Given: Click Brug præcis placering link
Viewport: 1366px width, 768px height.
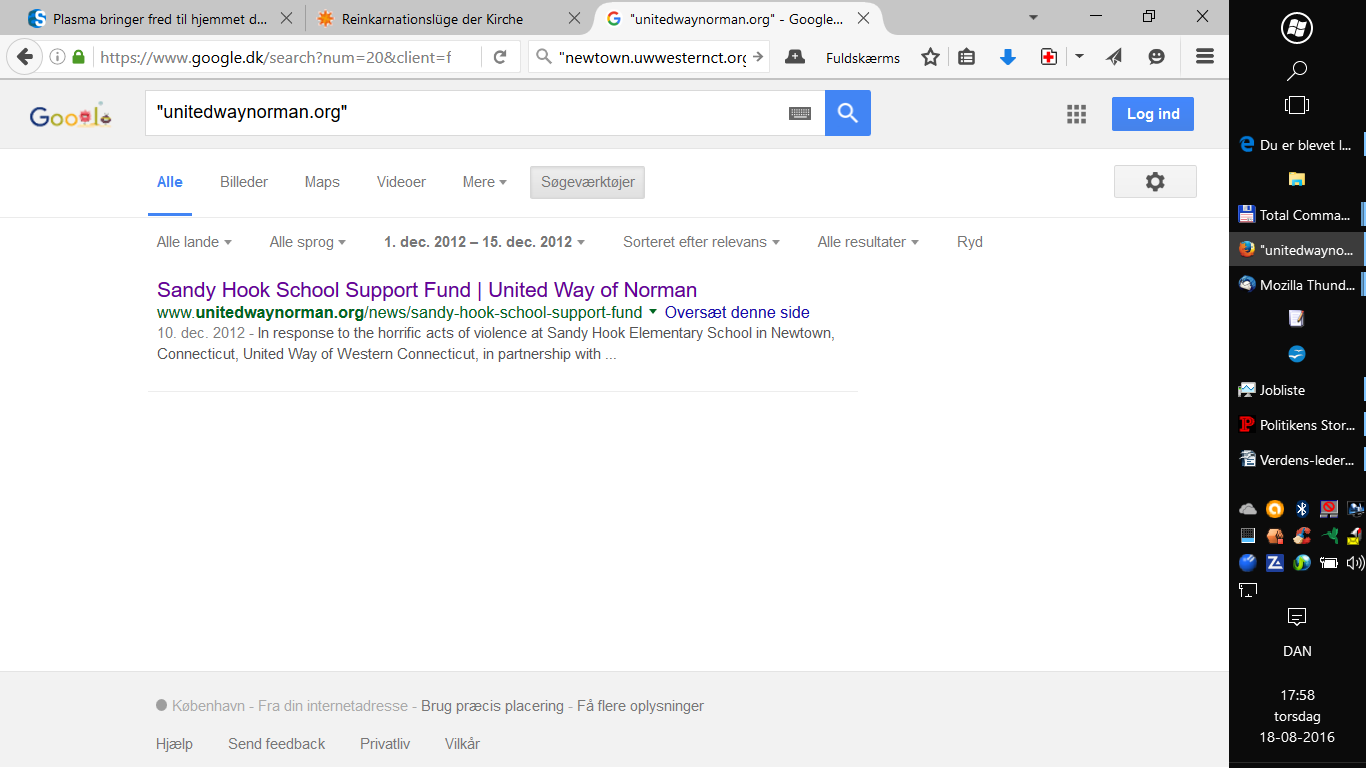Looking at the screenshot, I should (x=492, y=706).
